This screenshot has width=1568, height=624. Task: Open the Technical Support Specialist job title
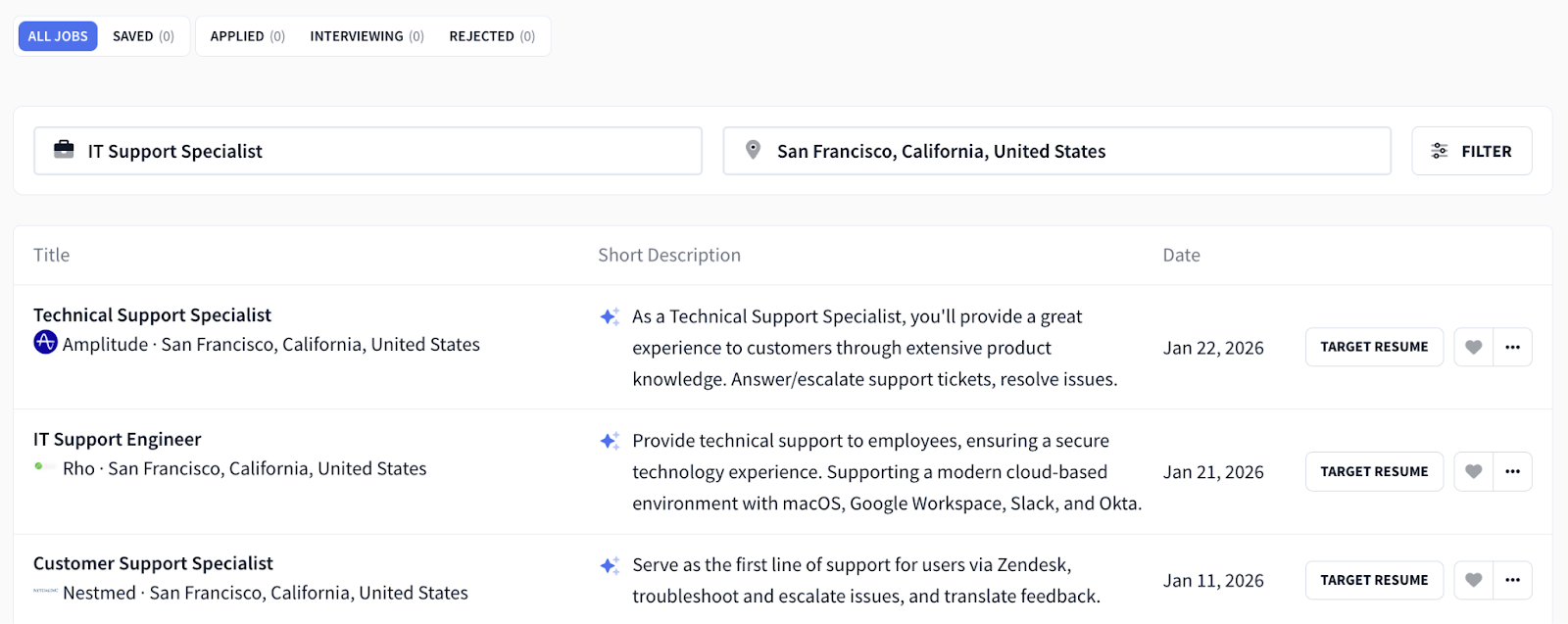152,314
